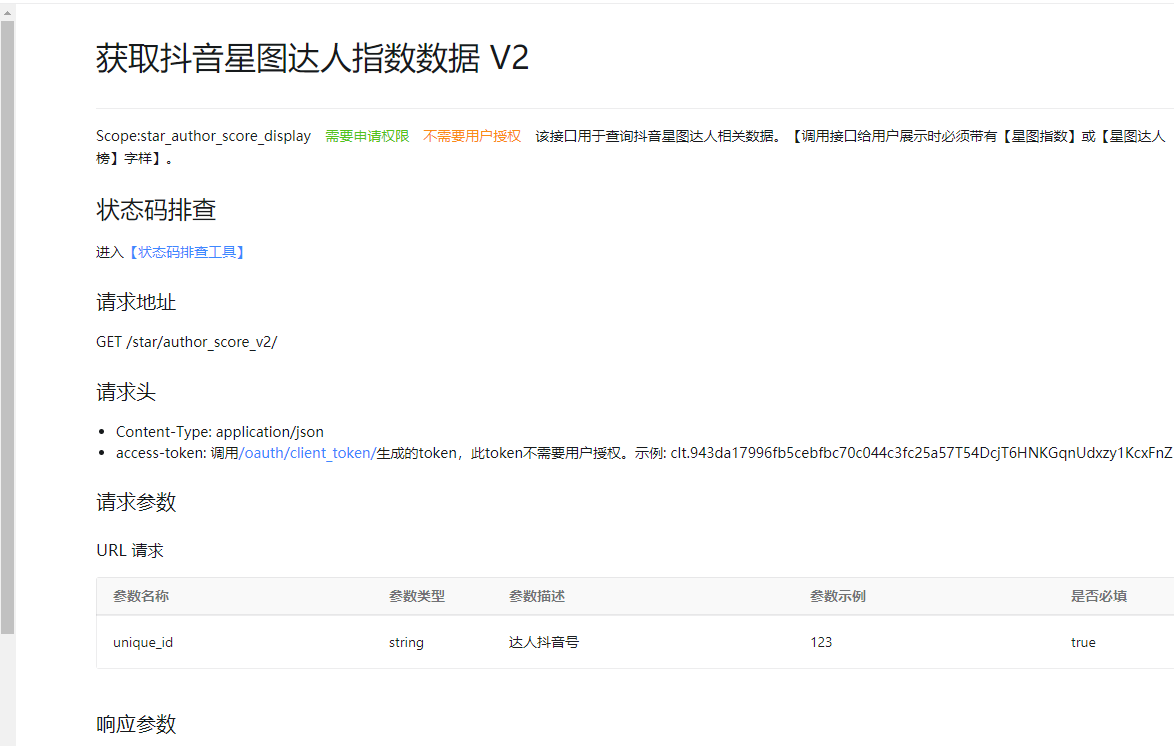Click the orange 不需要用户授权 label

472,136
